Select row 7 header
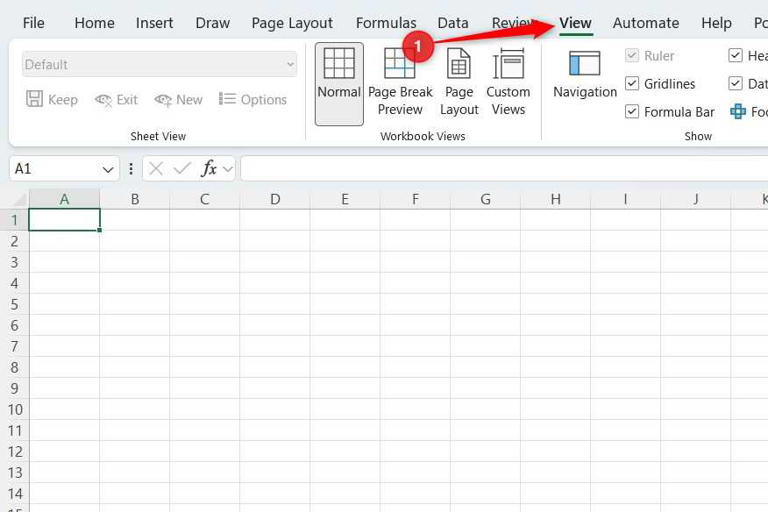Viewport: 768px width, 512px height. point(15,346)
